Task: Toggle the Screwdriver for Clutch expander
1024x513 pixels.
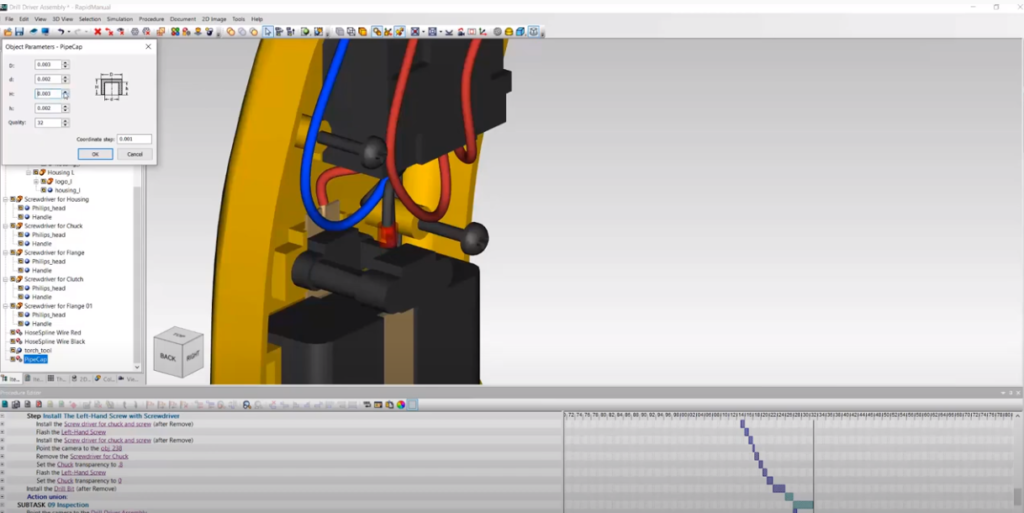Action: coord(5,279)
